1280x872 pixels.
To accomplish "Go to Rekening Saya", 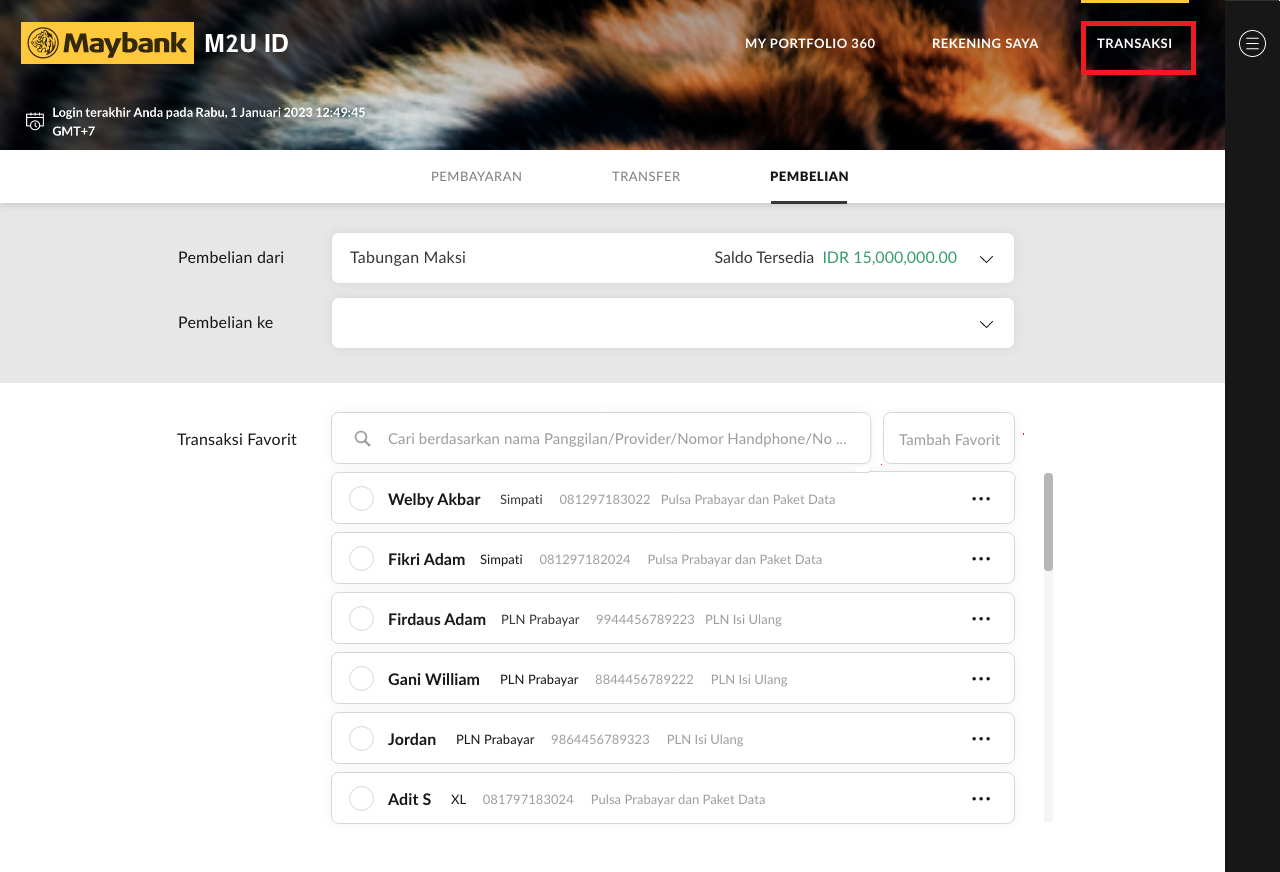I will 985,44.
